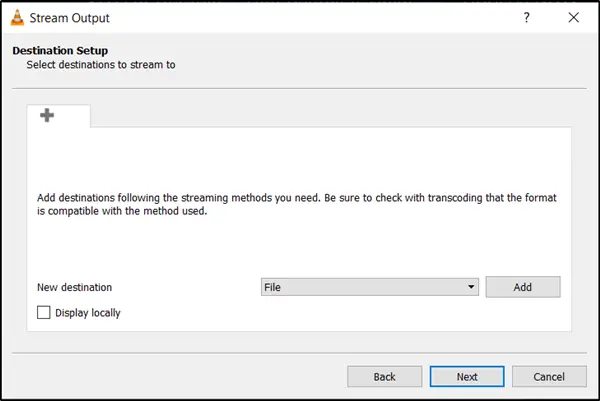Image resolution: width=600 pixels, height=401 pixels.
Task: Click the New destination label
Action: coord(75,287)
